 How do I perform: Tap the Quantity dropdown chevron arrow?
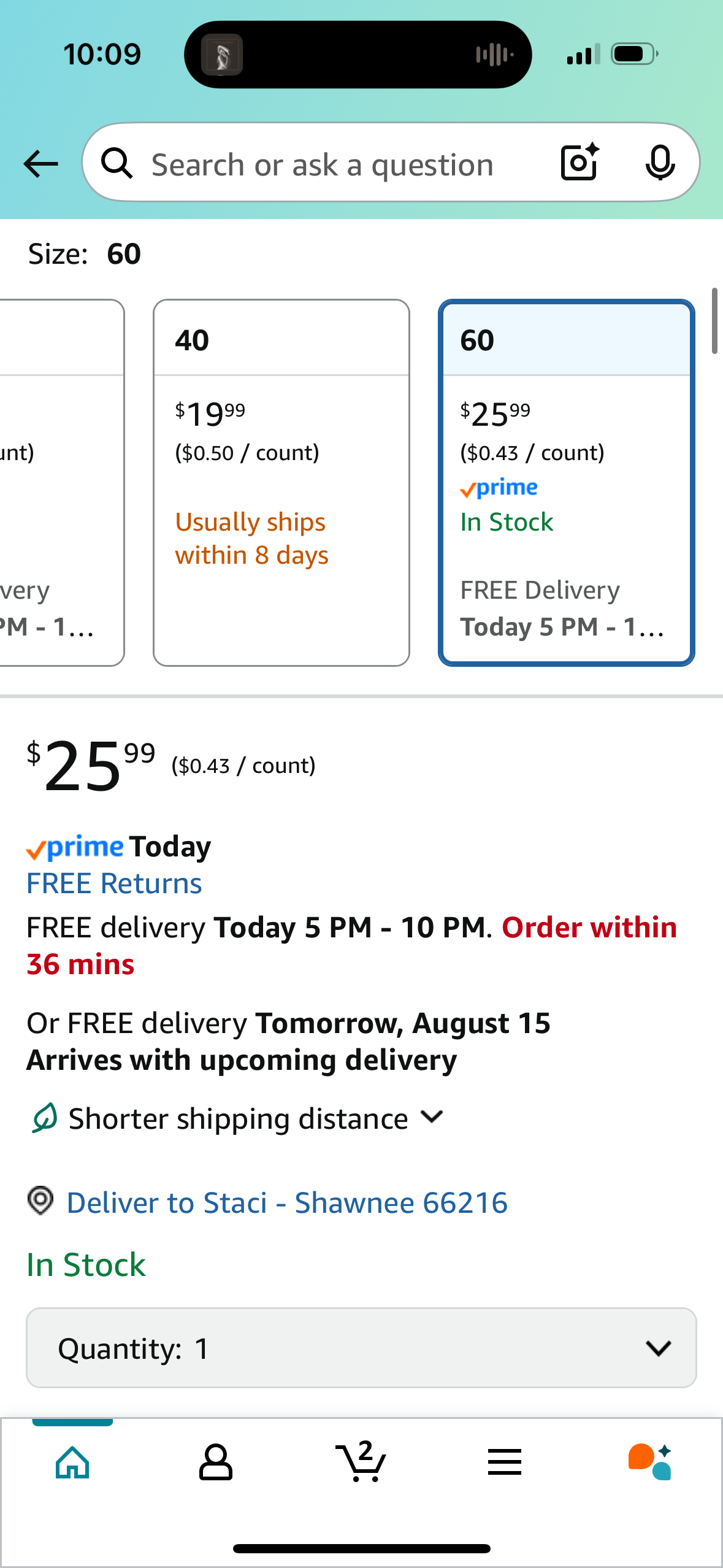(x=659, y=1348)
